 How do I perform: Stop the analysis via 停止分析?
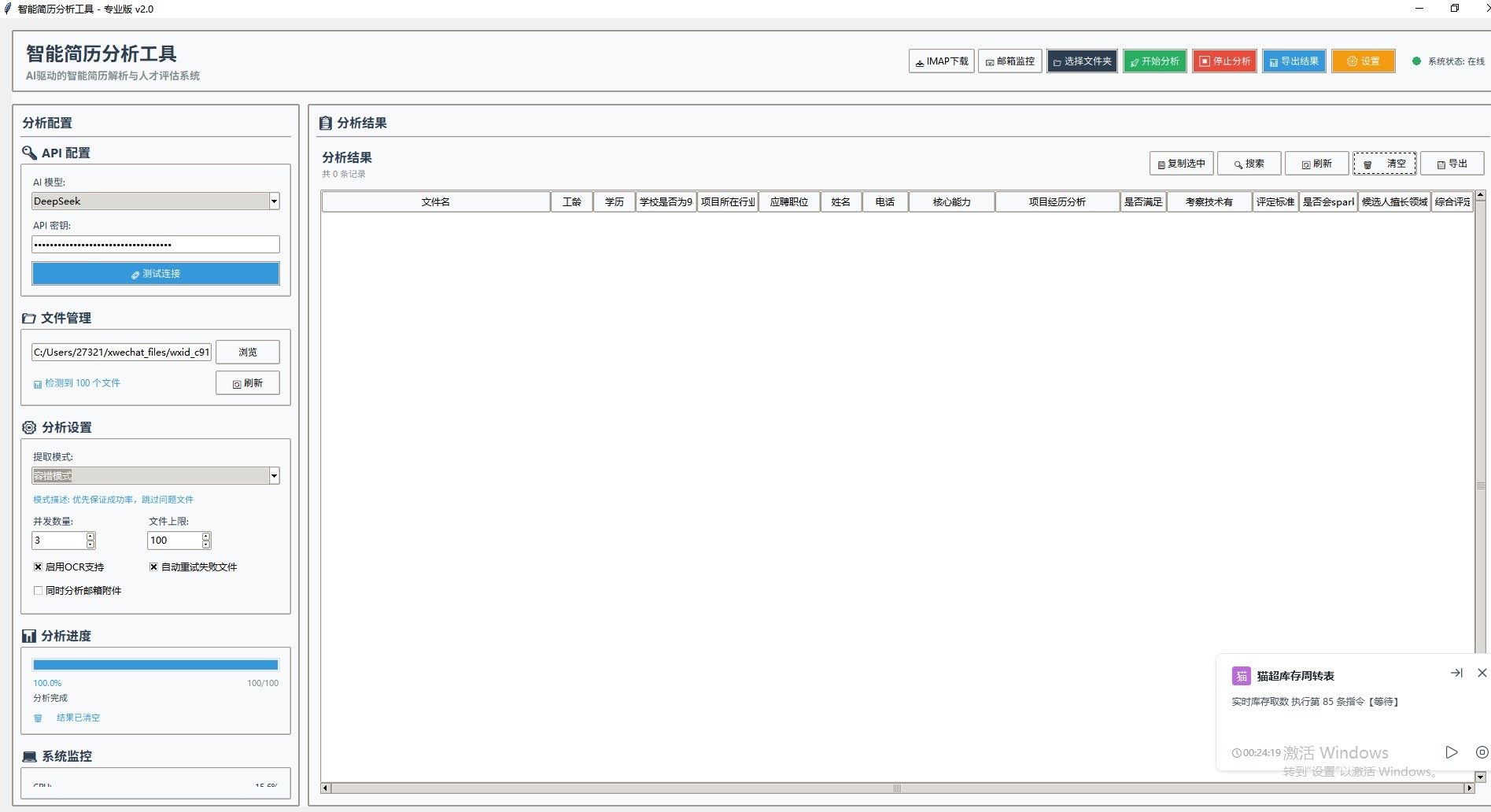(x=1224, y=61)
